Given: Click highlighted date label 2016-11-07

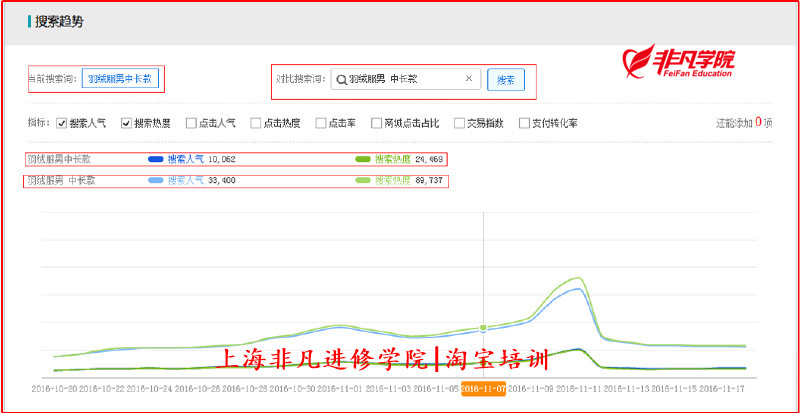Looking at the screenshot, I should [x=483, y=388].
